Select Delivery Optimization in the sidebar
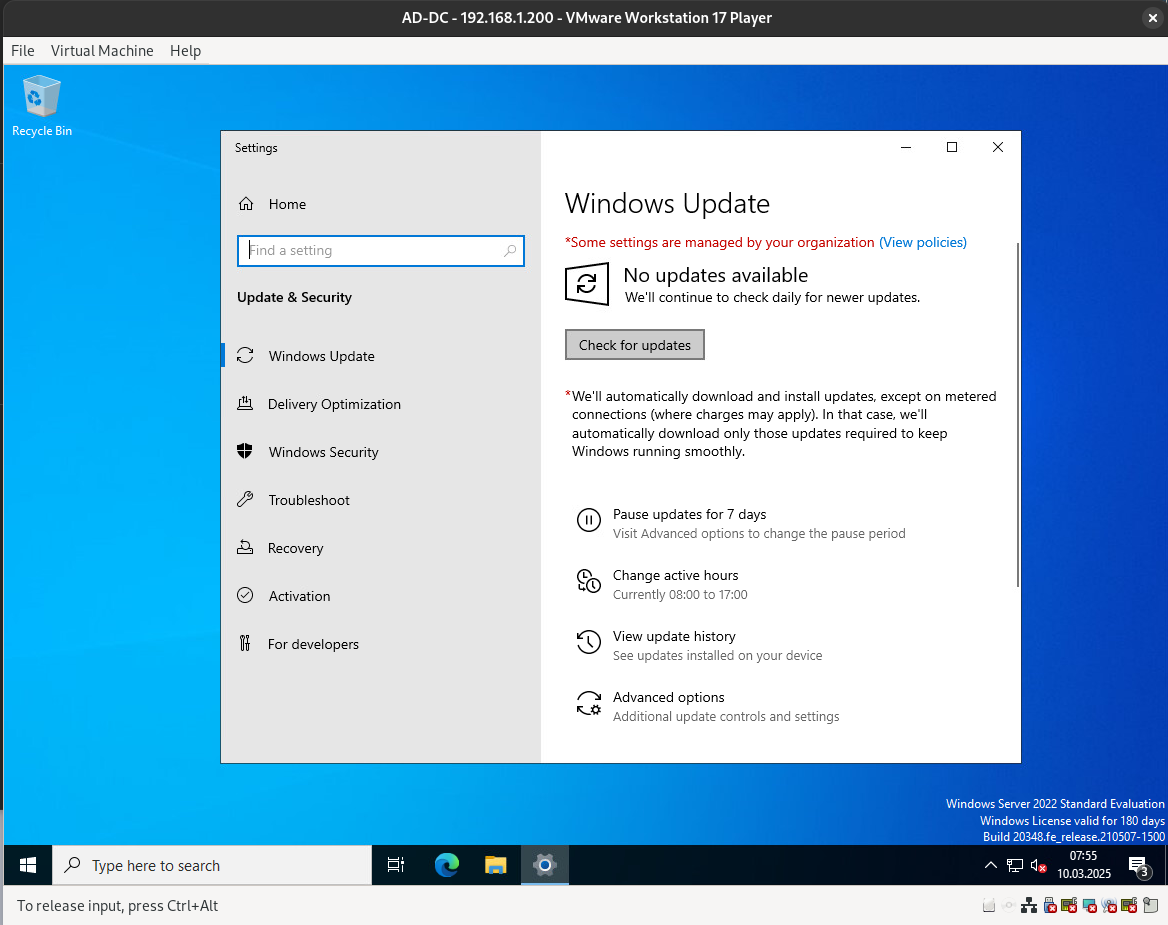The image size is (1168, 925). (334, 404)
